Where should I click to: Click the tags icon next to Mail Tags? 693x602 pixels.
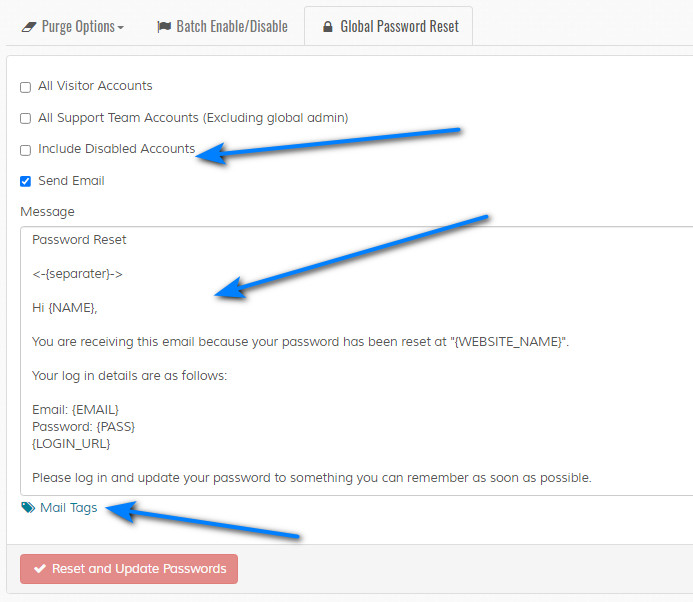click(28, 507)
